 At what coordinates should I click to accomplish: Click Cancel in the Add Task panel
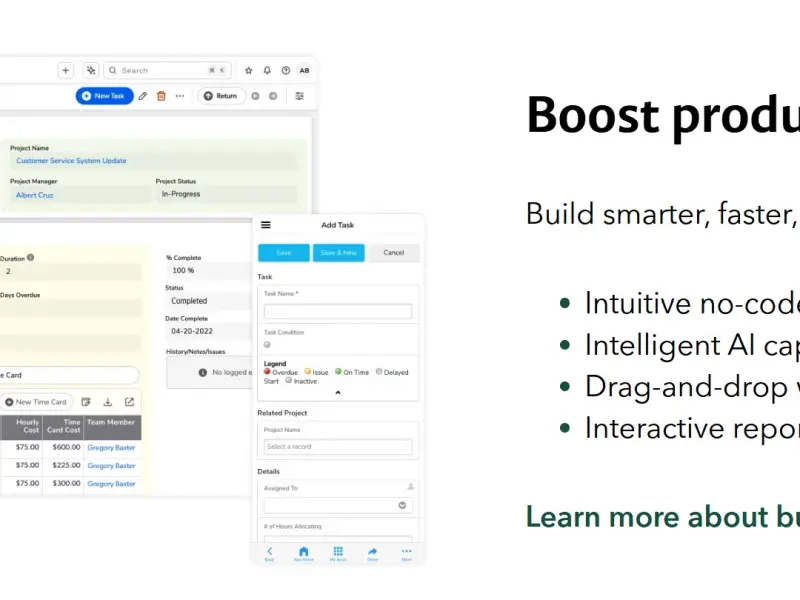(394, 253)
